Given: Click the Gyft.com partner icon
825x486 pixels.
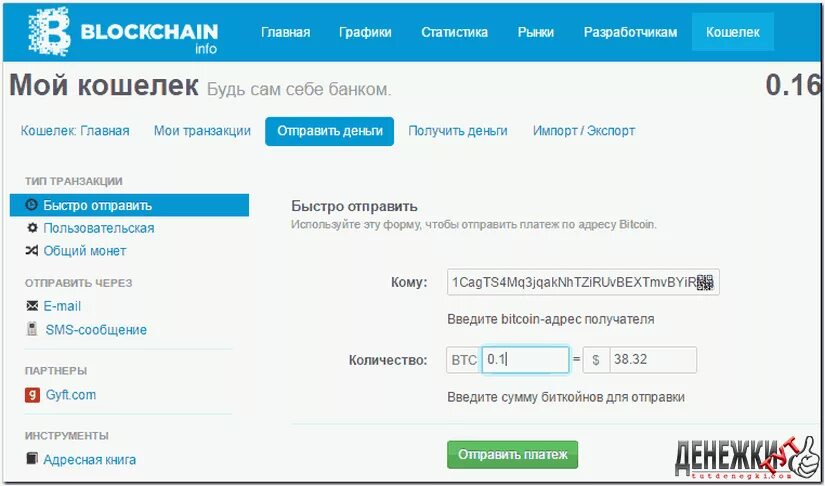Looking at the screenshot, I should point(32,394).
